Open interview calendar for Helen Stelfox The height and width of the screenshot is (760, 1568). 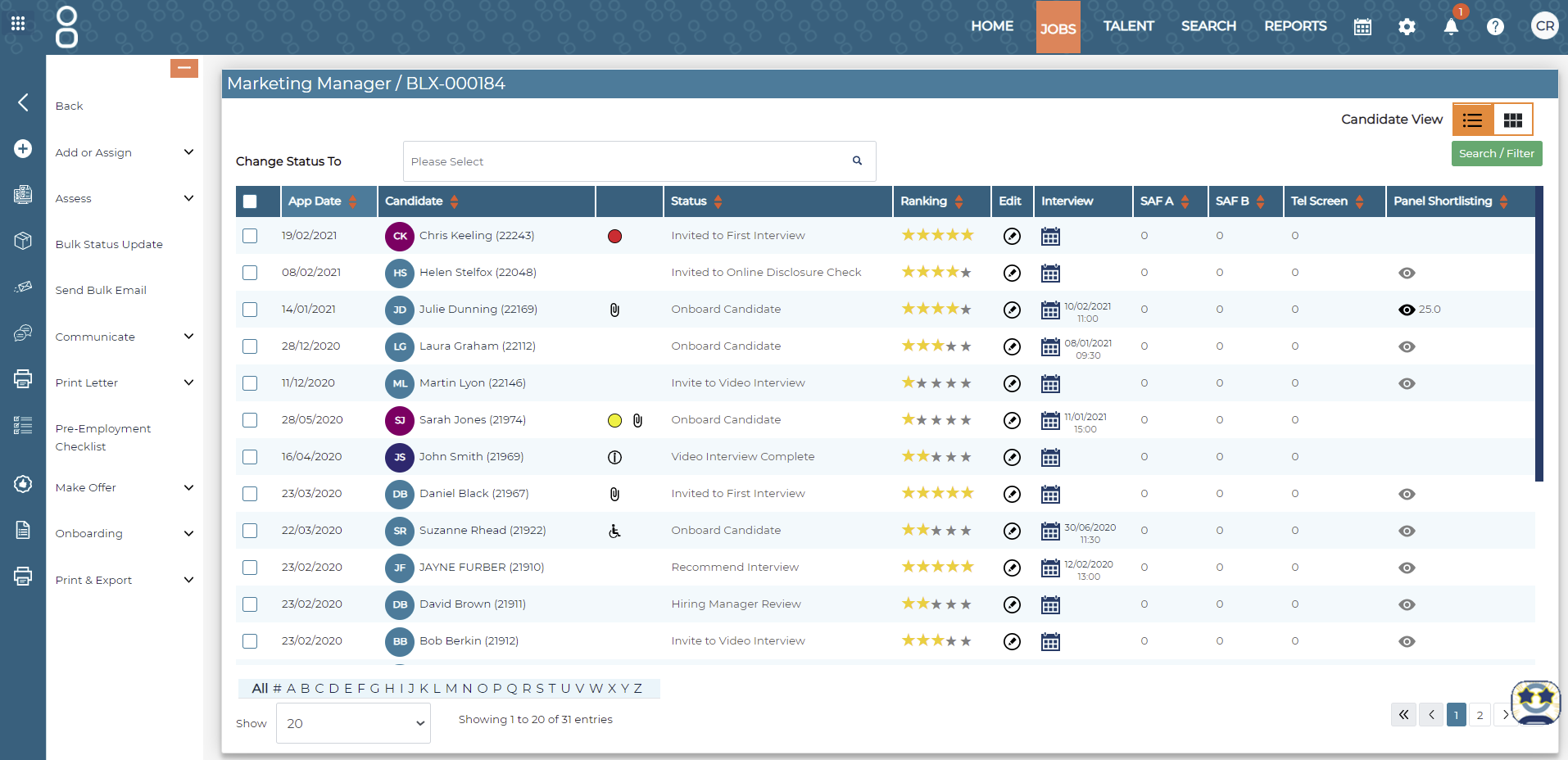pos(1050,273)
